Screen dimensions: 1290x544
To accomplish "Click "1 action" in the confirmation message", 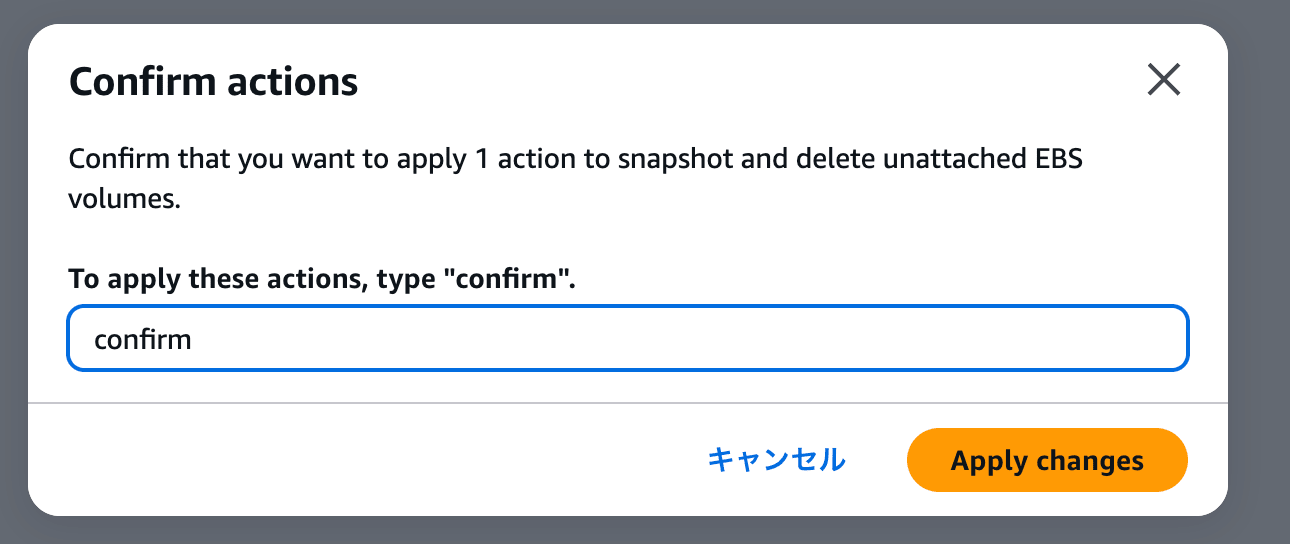I will pos(525,160).
